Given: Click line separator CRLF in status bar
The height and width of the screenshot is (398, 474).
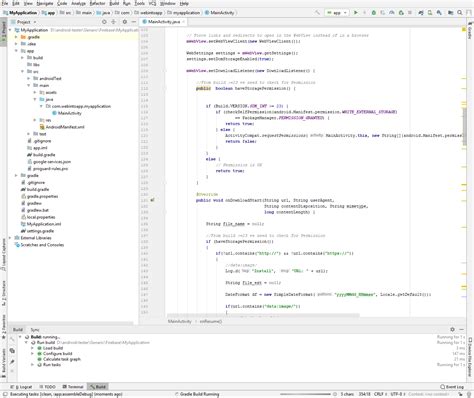Looking at the screenshot, I should click(379, 394).
